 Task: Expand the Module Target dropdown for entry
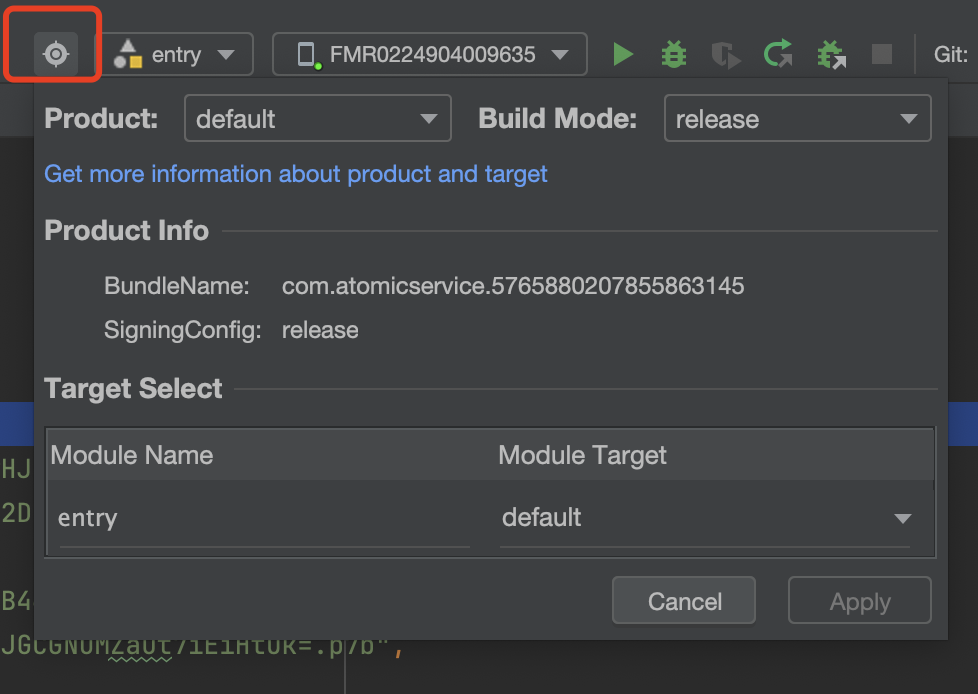(x=705, y=518)
